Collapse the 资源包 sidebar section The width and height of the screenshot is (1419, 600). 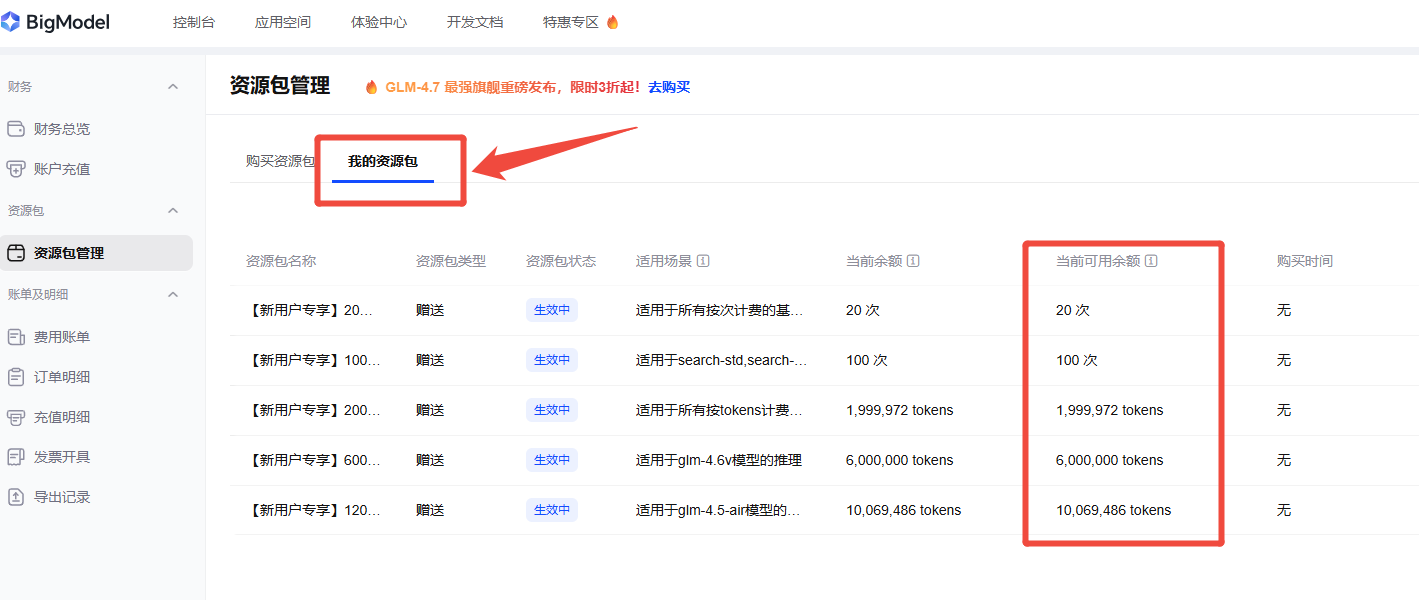172,210
